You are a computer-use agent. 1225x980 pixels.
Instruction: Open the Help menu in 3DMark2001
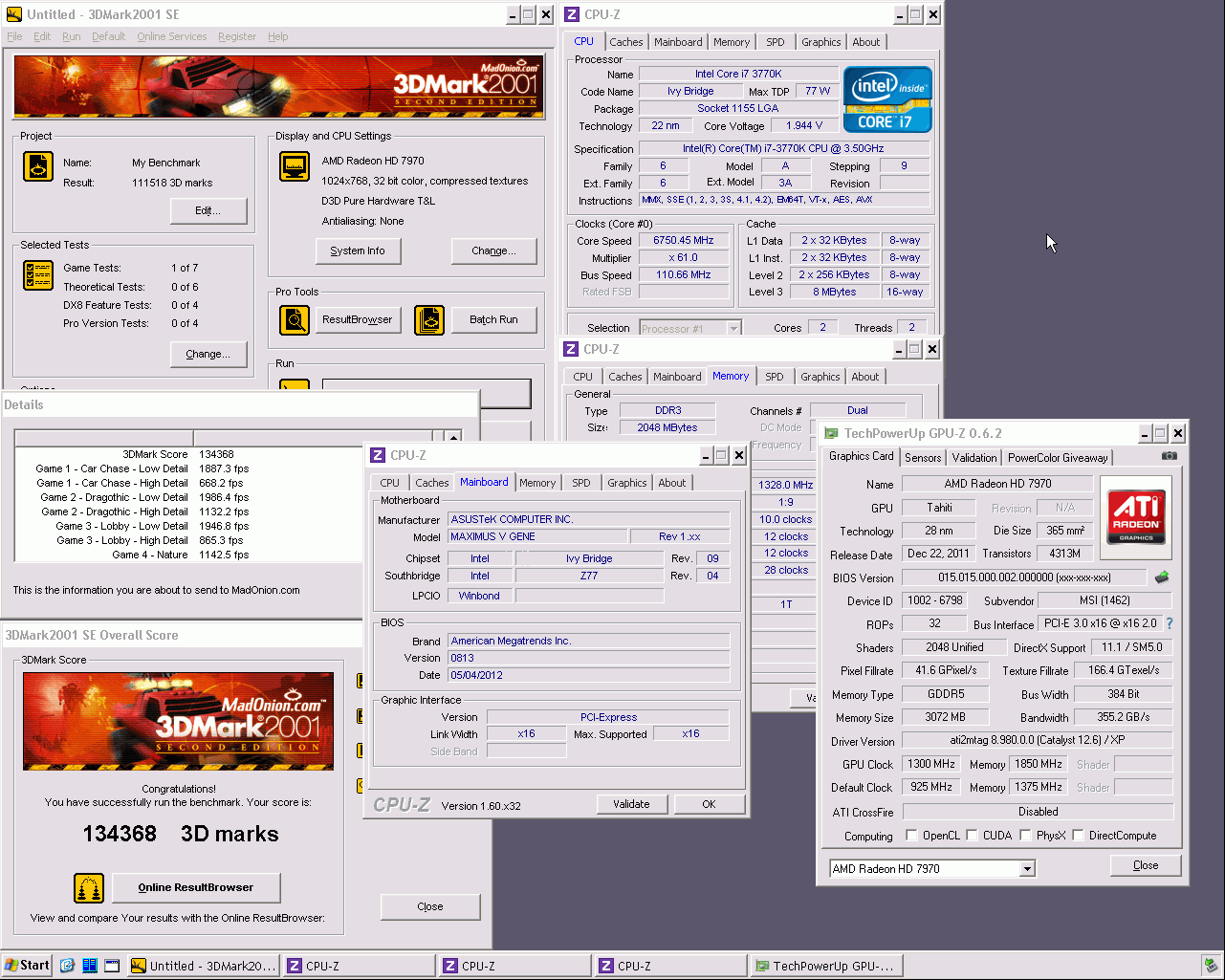coord(277,36)
